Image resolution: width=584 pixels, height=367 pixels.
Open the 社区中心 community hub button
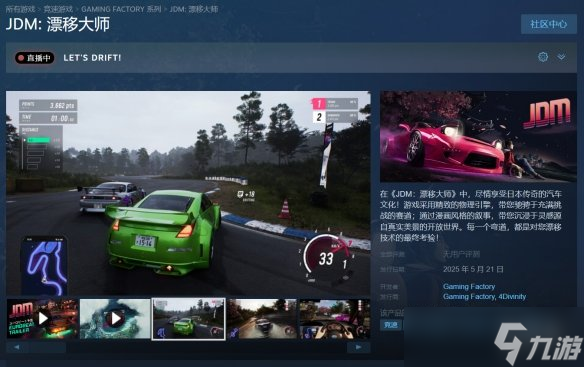549,24
